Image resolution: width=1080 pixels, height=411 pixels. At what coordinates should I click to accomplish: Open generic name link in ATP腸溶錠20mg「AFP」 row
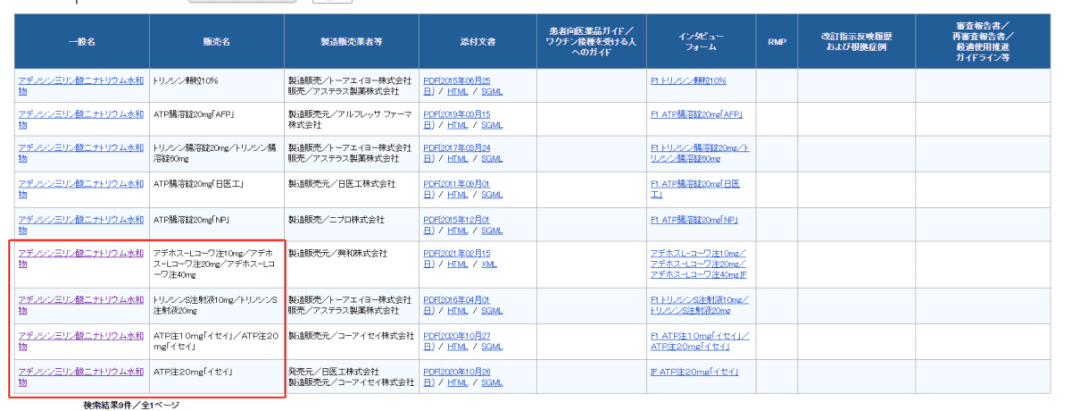[81, 120]
